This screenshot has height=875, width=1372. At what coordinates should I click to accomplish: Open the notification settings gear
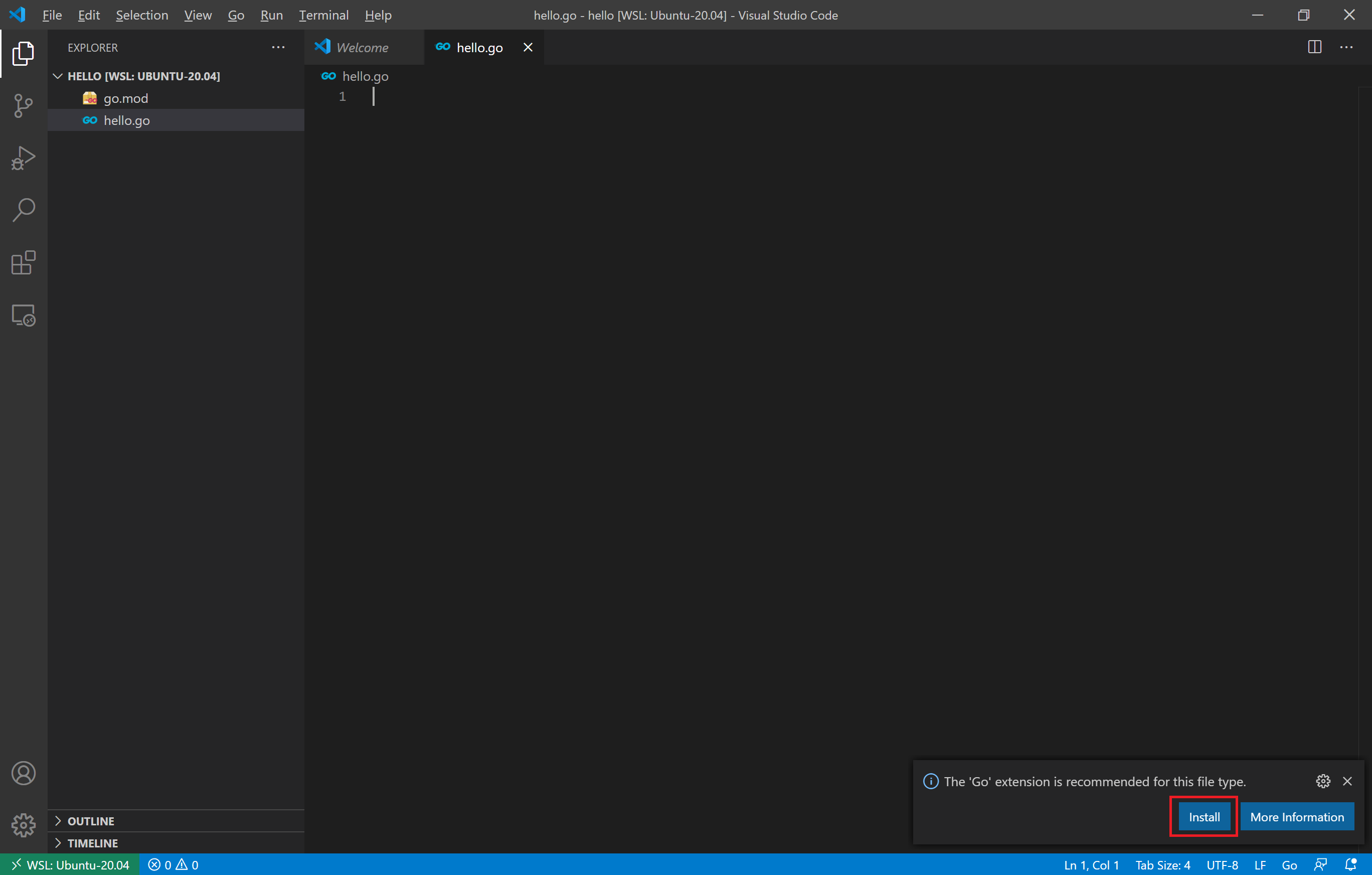click(x=1322, y=781)
